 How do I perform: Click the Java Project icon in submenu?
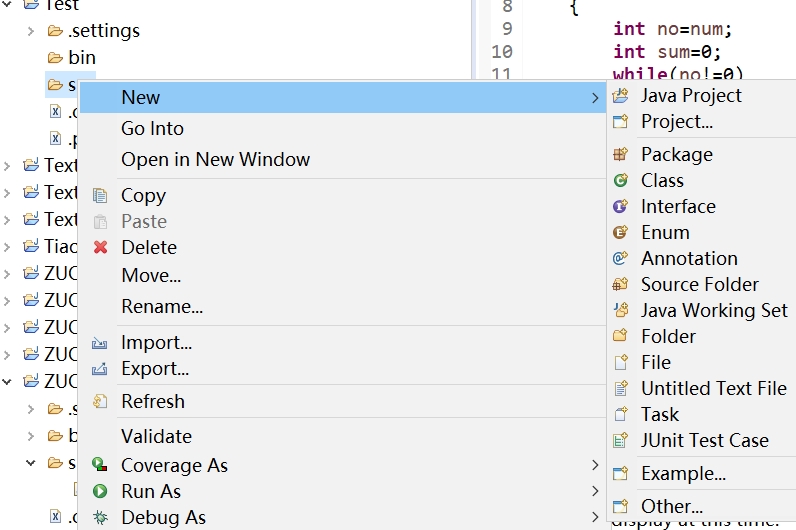click(621, 96)
